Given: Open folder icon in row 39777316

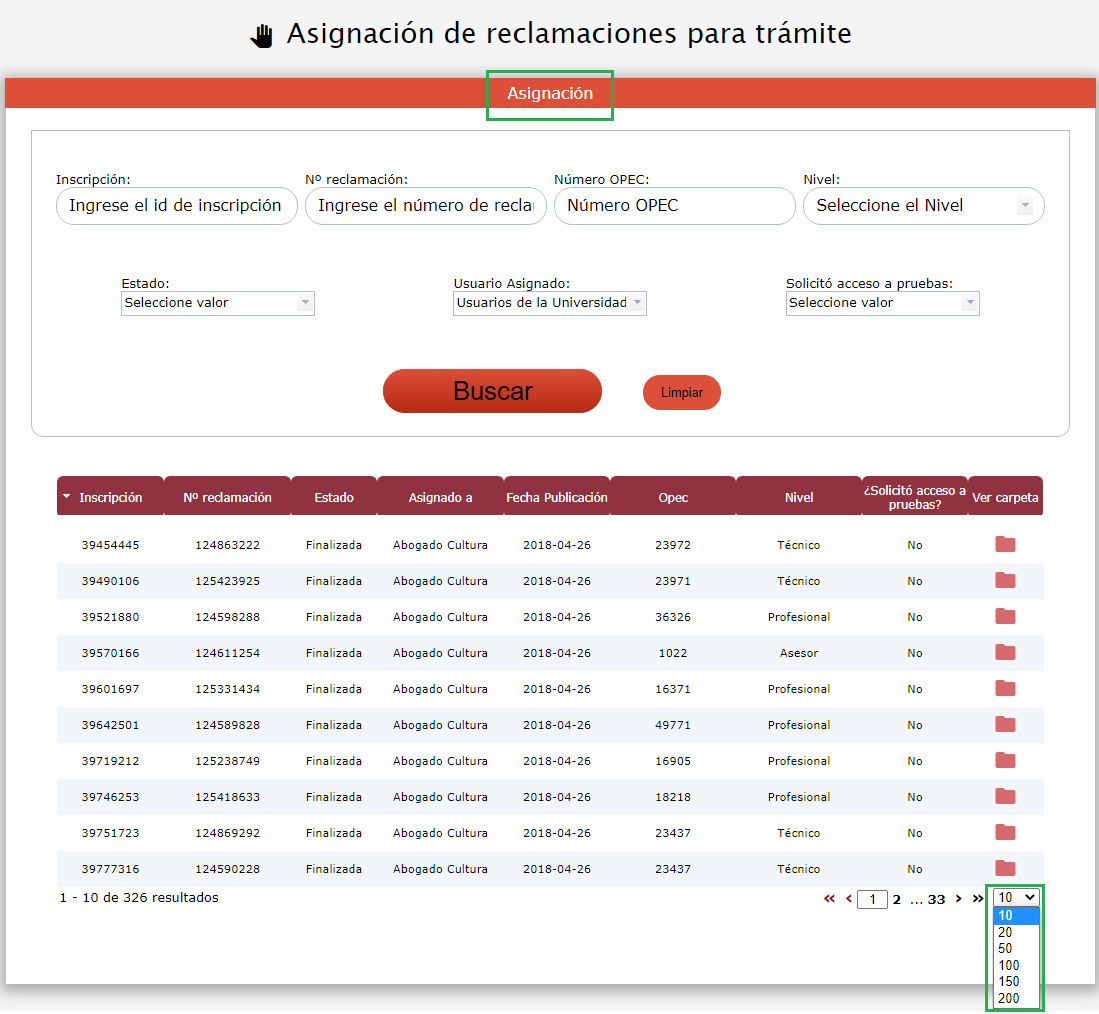Looking at the screenshot, I should tap(1005, 868).
